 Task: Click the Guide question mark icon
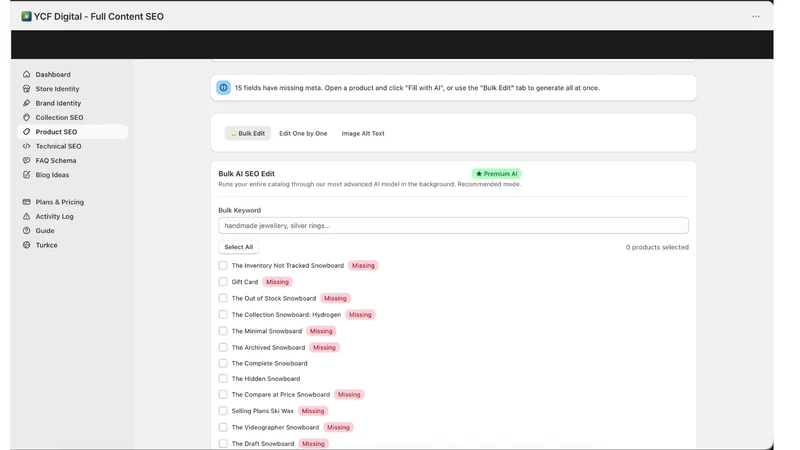pyautogui.click(x=27, y=231)
